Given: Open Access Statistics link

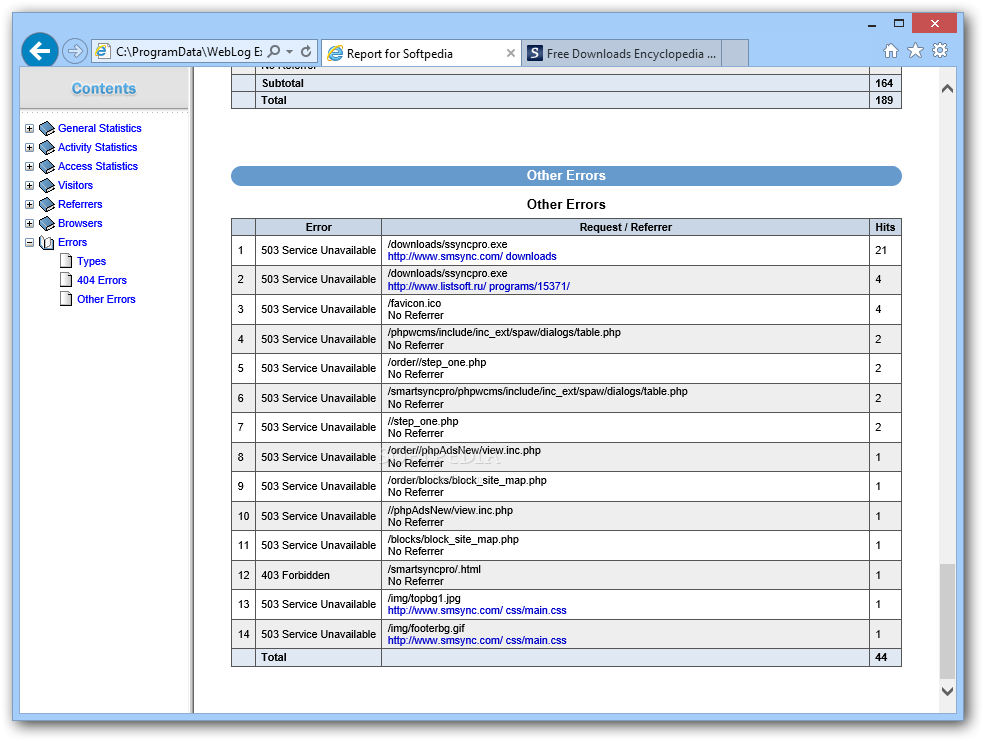Looking at the screenshot, I should tap(98, 166).
